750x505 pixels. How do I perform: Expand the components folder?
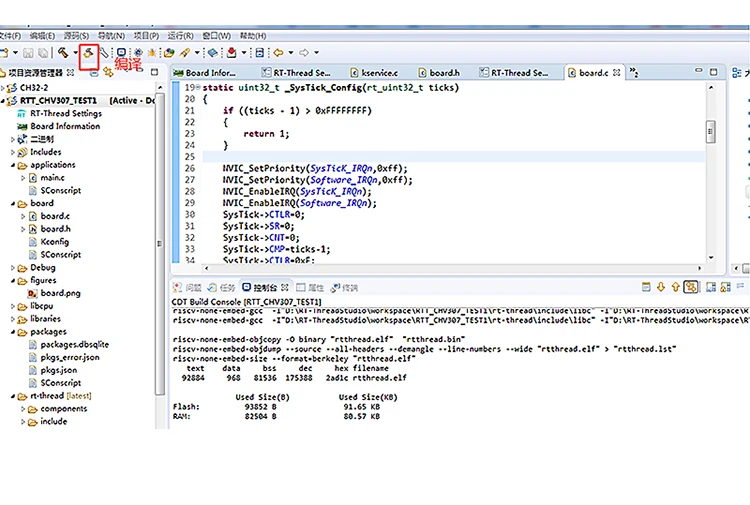[x=23, y=409]
